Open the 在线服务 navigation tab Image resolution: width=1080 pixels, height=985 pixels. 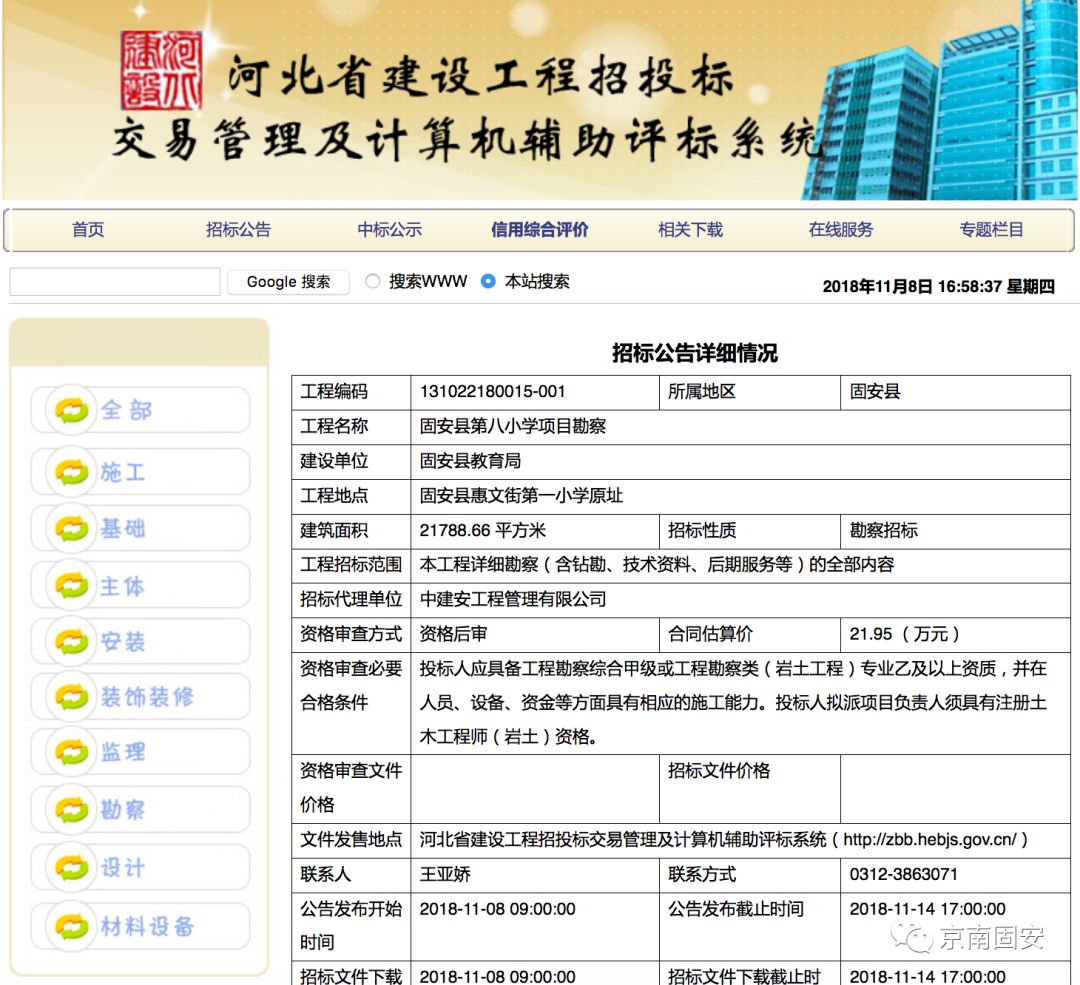pos(840,229)
